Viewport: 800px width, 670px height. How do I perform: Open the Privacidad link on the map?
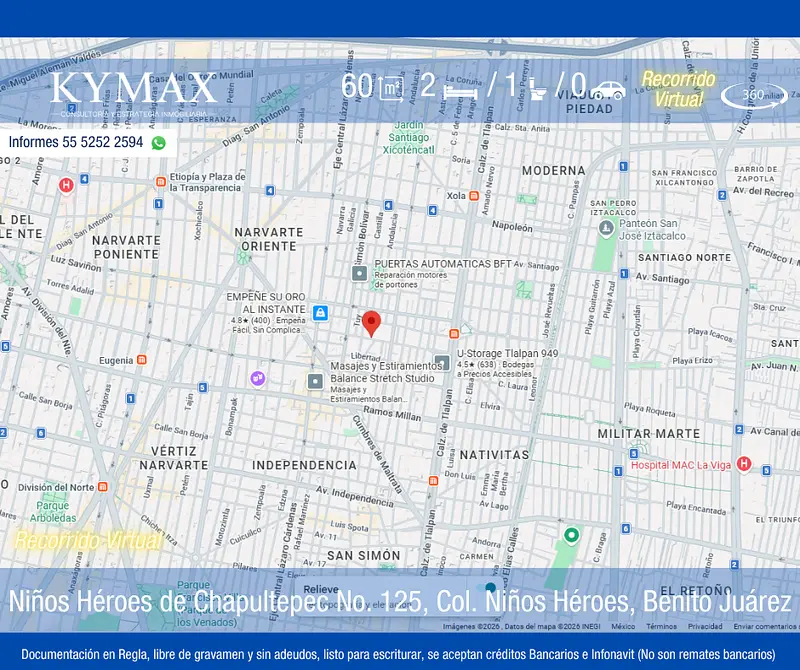(x=705, y=626)
